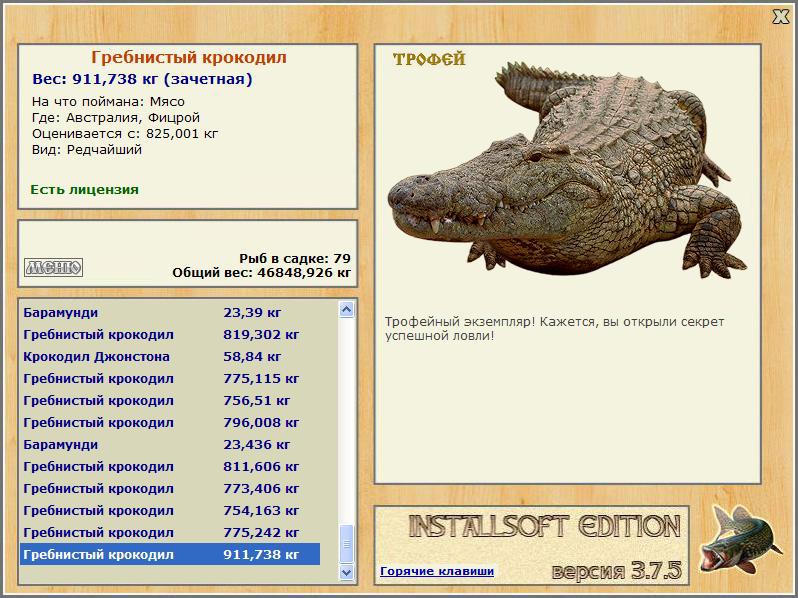The image size is (798, 598).
Task: Click the crocodile trophy image
Action: click(x=566, y=170)
